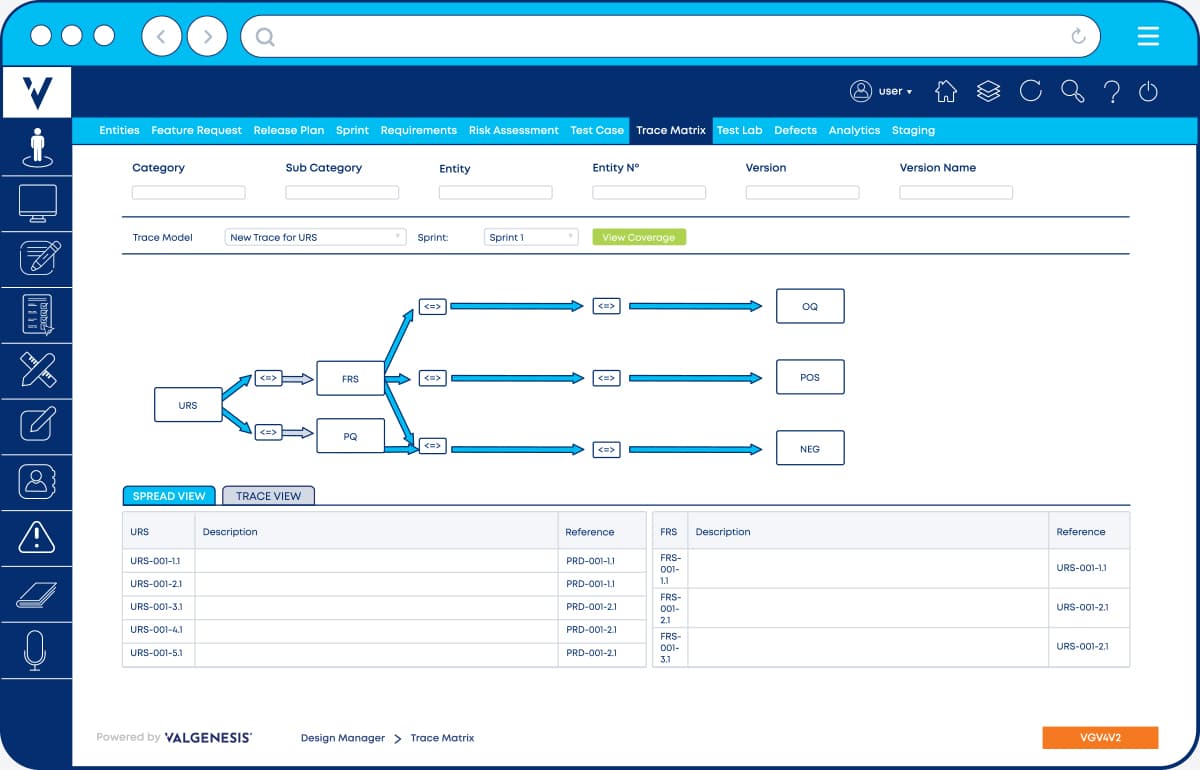Click the monitor icon in left sidebar
The image size is (1200, 770).
click(37, 203)
